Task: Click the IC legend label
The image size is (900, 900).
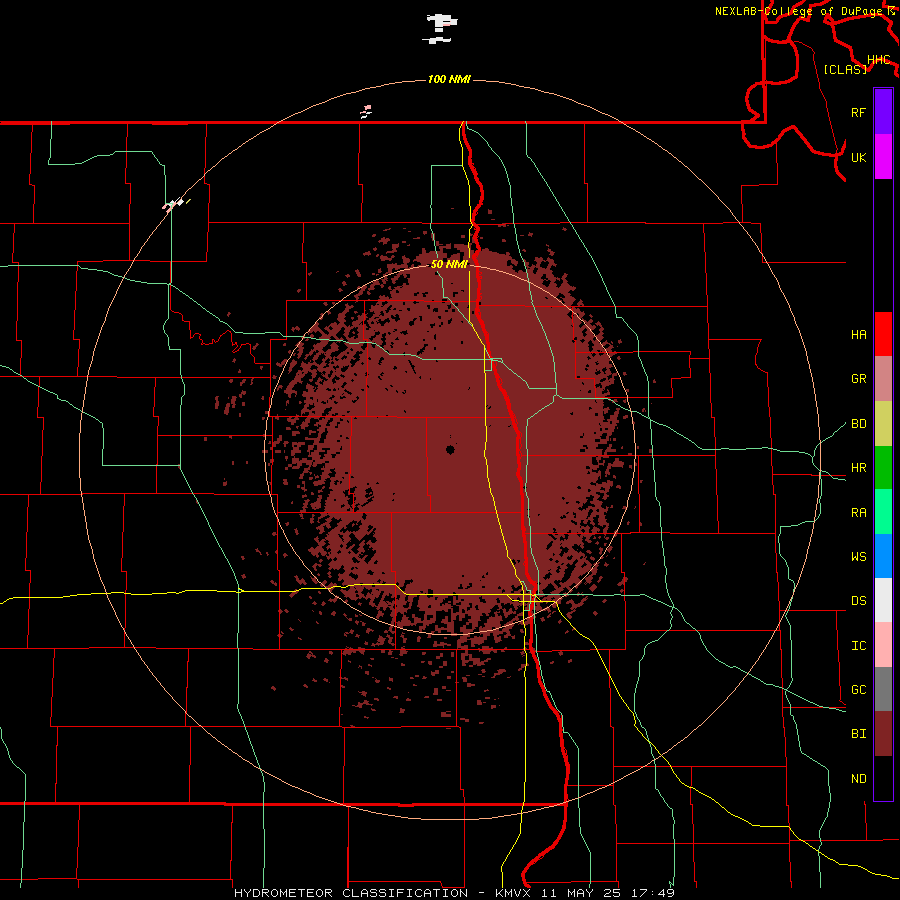Action: tap(858, 646)
